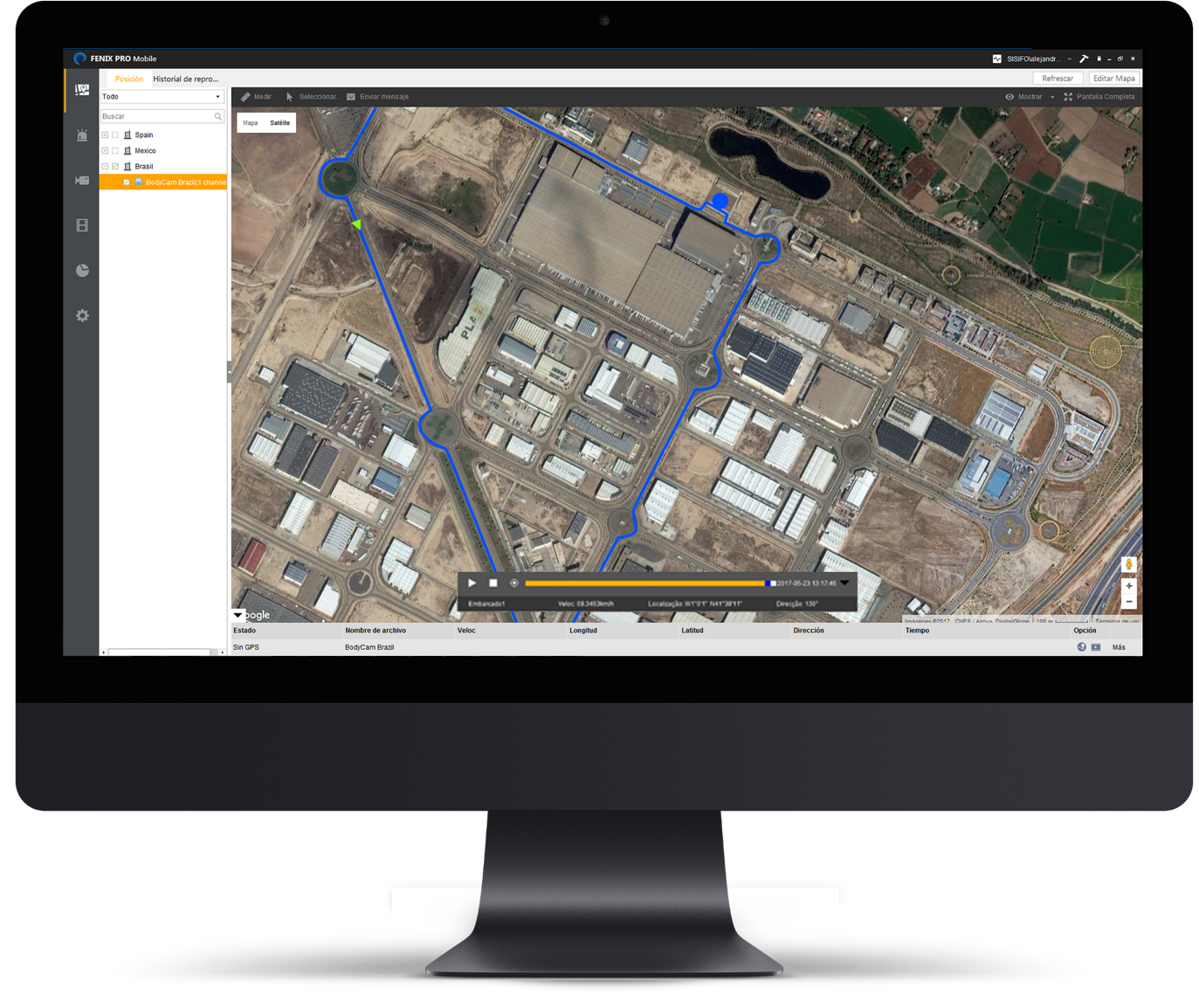The image size is (1199, 1008).
Task: Click the green direction arrow on route
Action: [356, 224]
